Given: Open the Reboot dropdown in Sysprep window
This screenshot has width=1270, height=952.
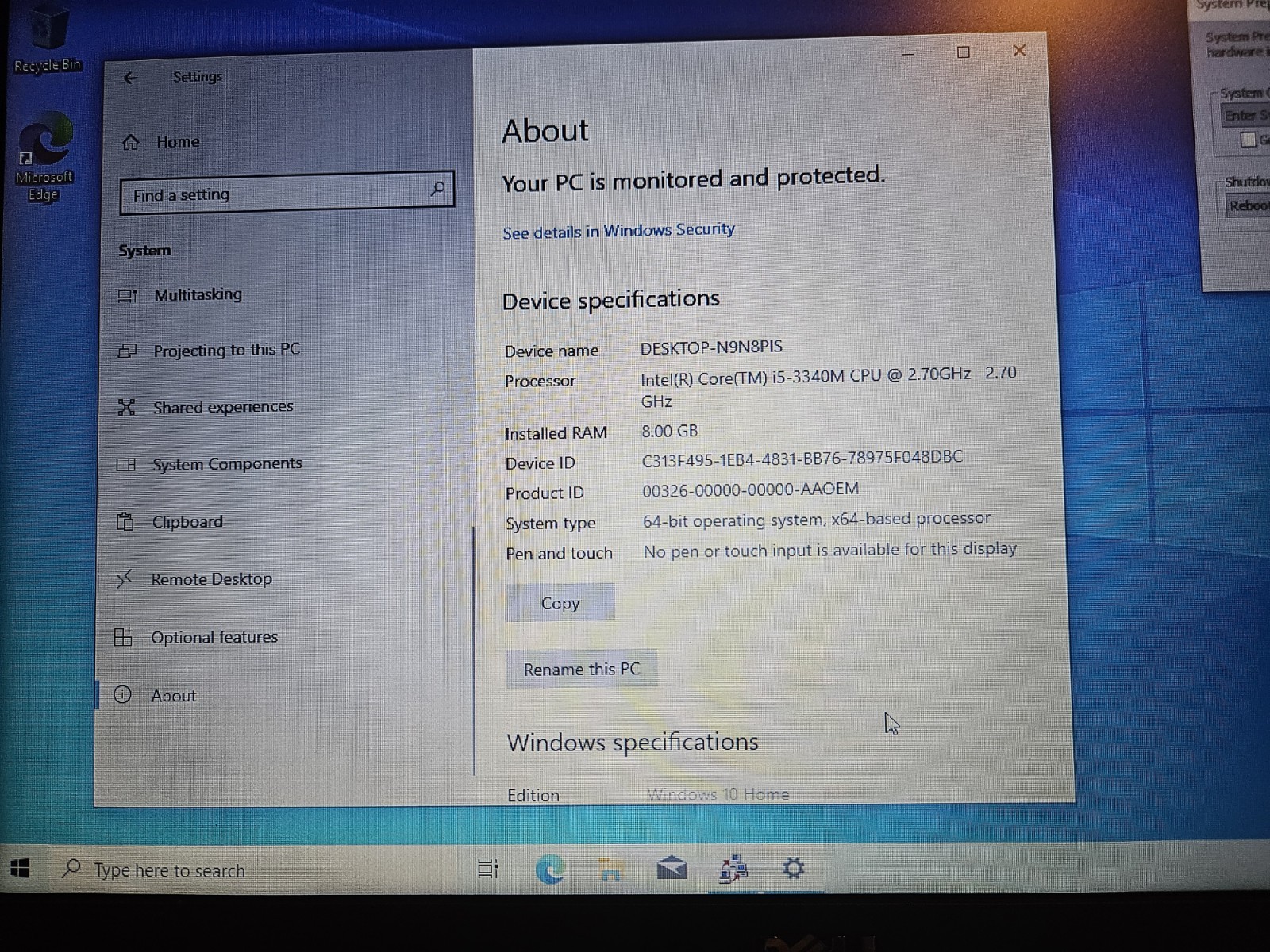Looking at the screenshot, I should pyautogui.click(x=1247, y=205).
